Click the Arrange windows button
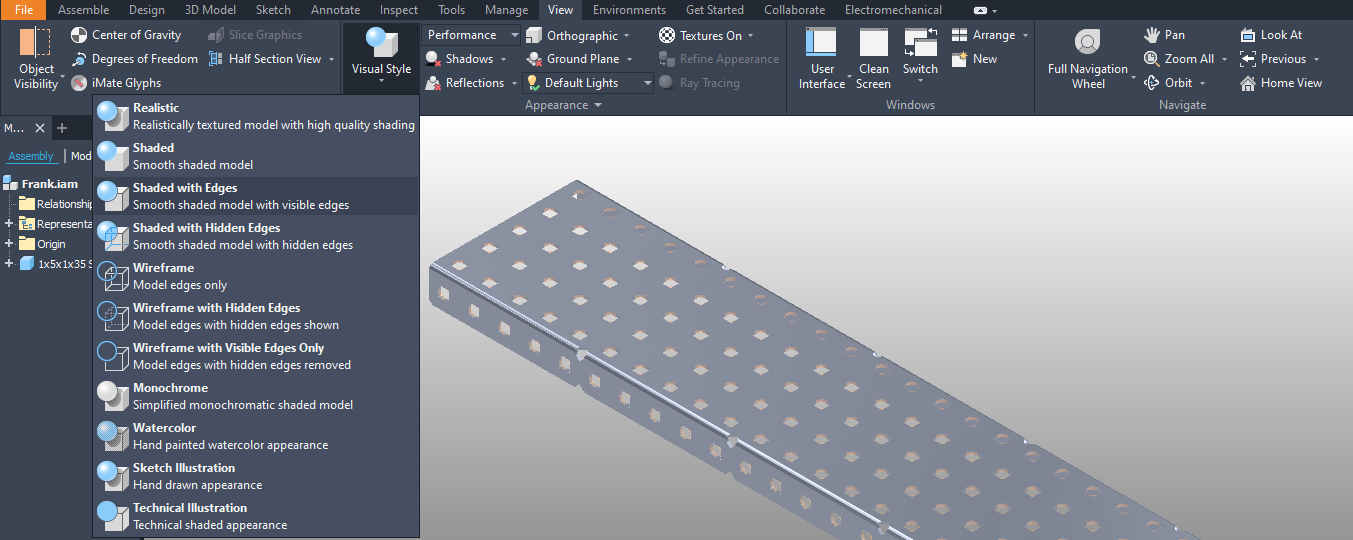The width and height of the screenshot is (1353, 540). [x=989, y=35]
